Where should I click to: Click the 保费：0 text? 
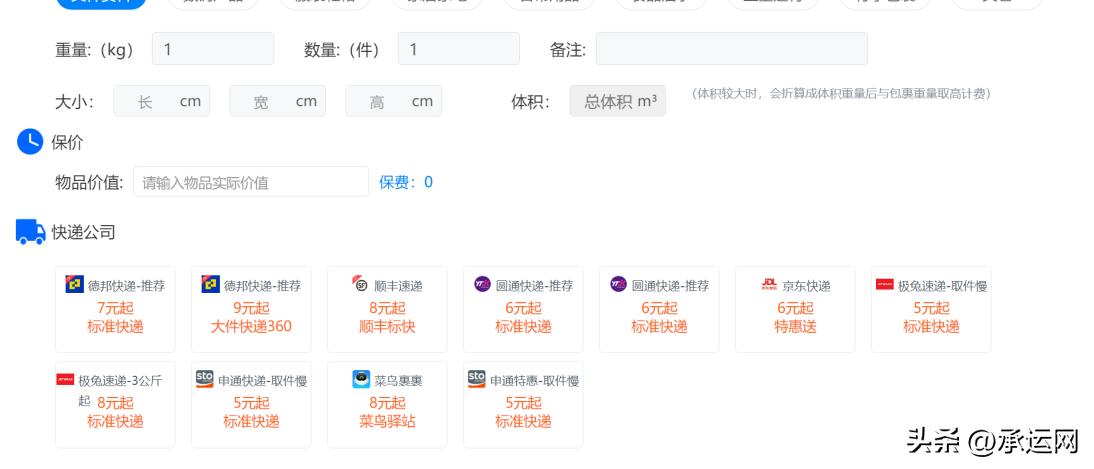tap(405, 182)
